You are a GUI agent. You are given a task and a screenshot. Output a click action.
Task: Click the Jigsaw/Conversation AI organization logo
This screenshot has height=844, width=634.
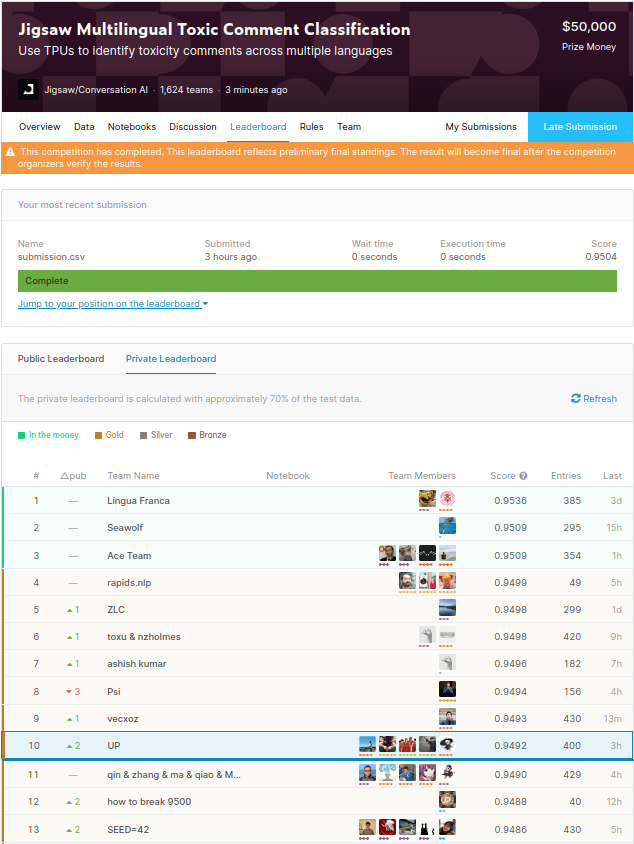click(28, 89)
